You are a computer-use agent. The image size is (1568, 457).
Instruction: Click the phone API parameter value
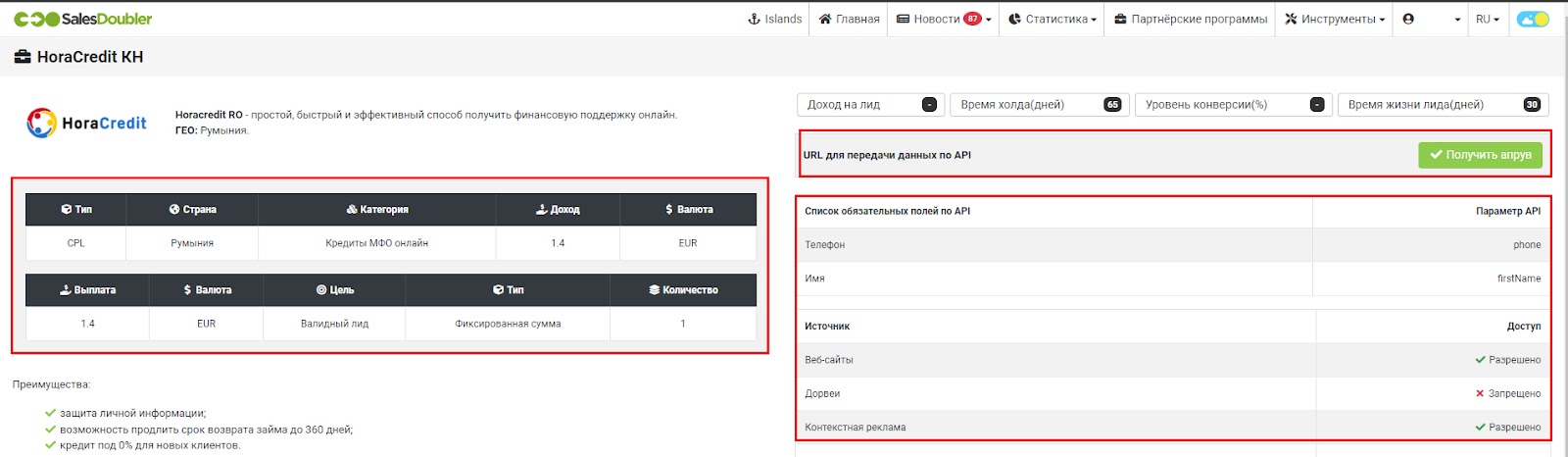point(1527,245)
